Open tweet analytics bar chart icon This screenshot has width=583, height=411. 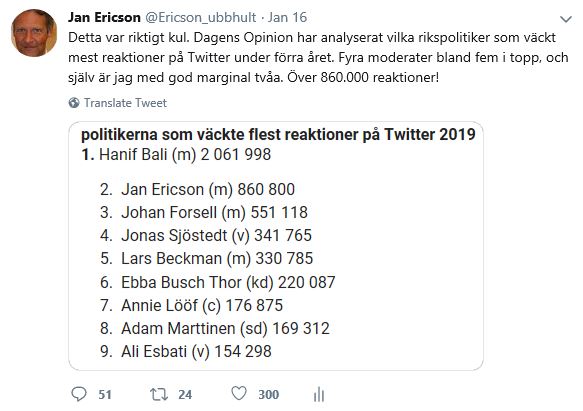coord(319,395)
